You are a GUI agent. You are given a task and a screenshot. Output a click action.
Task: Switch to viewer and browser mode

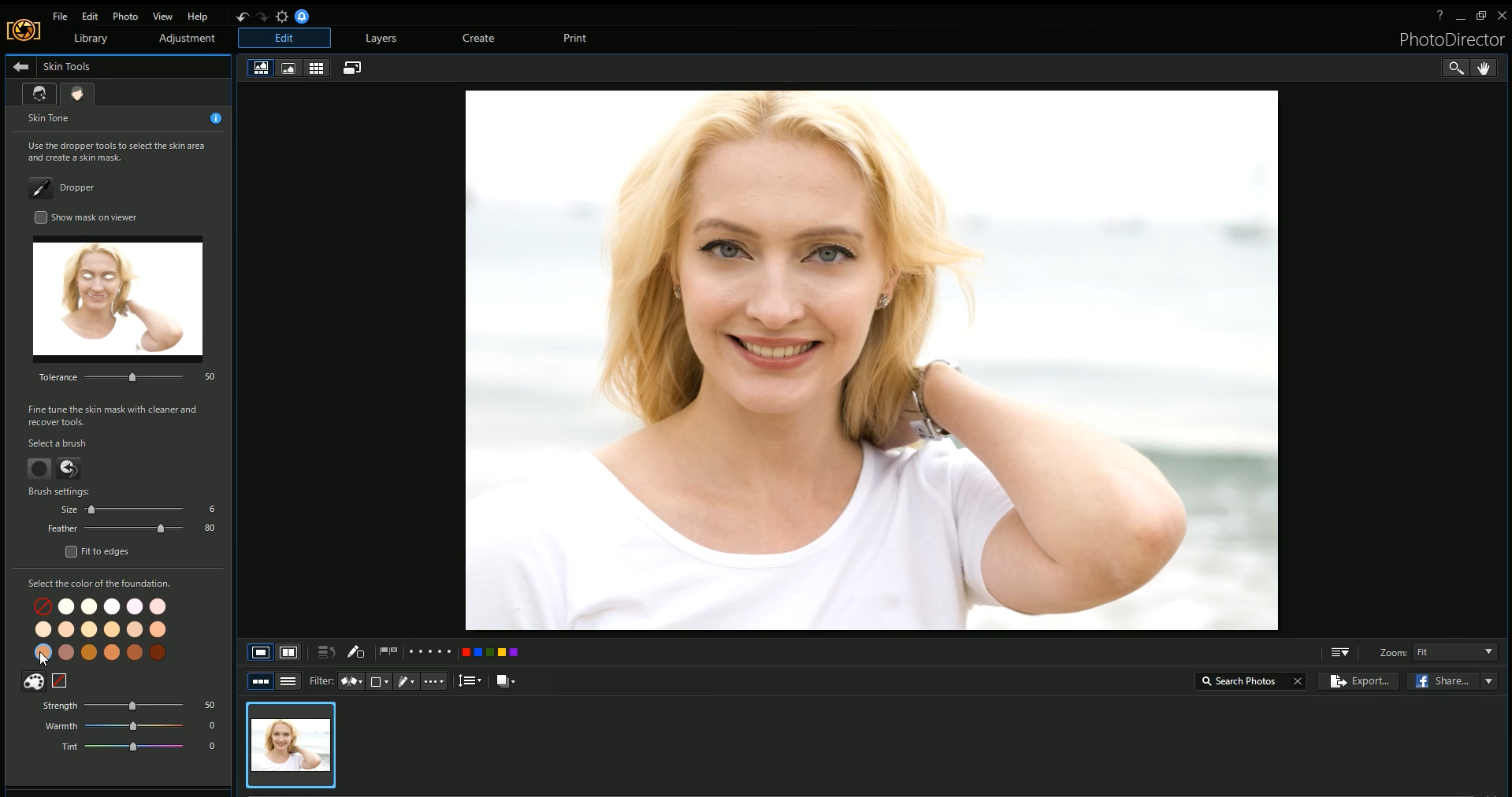(261, 69)
